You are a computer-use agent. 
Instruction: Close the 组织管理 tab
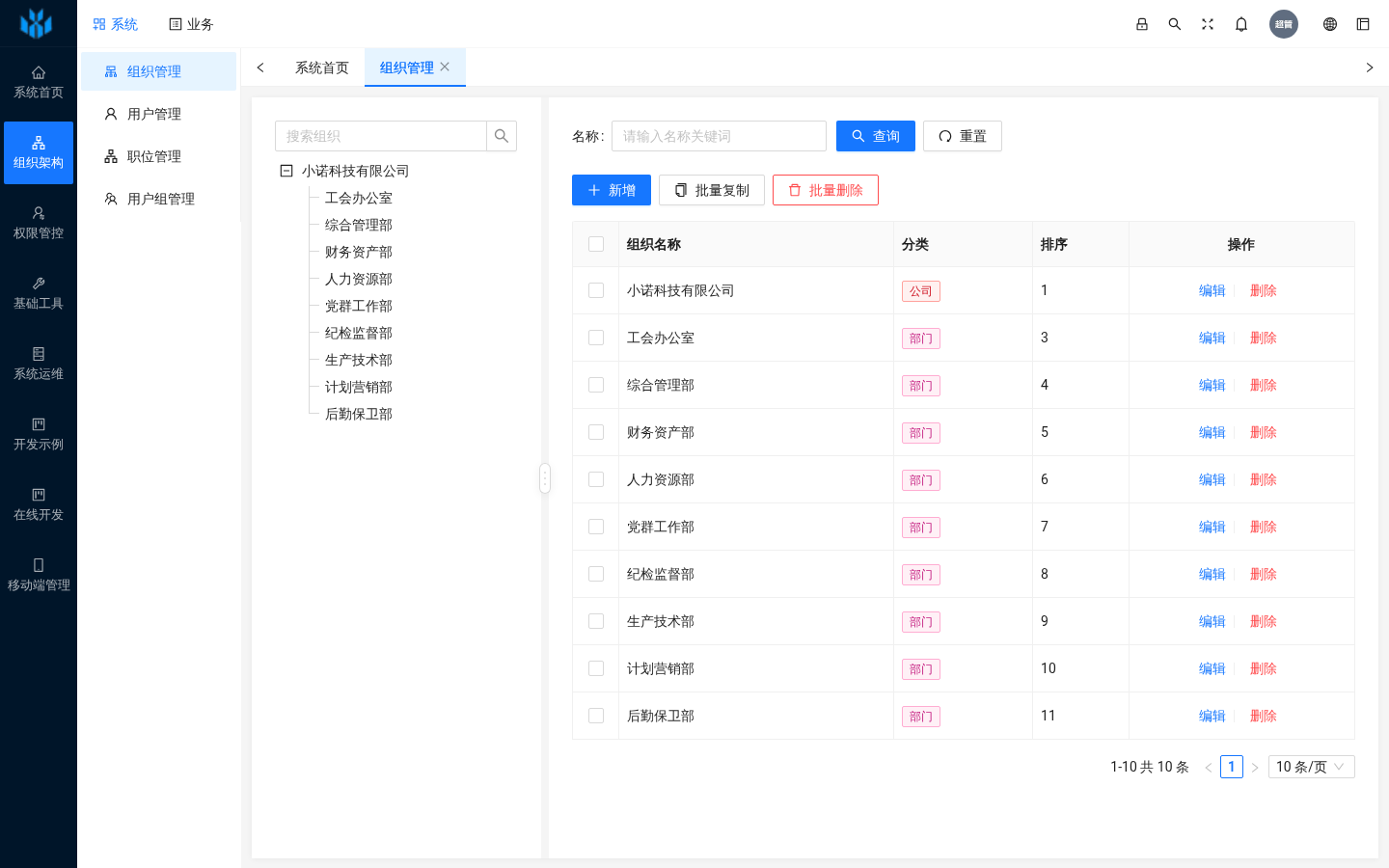click(x=445, y=67)
